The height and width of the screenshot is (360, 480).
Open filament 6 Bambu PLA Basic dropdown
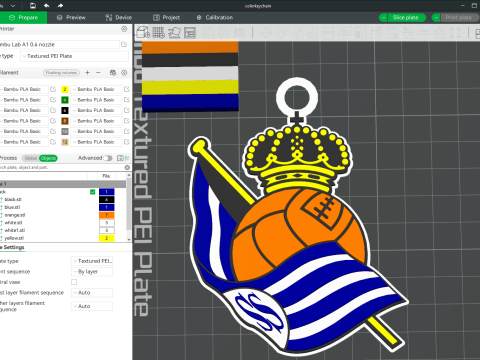(96, 110)
